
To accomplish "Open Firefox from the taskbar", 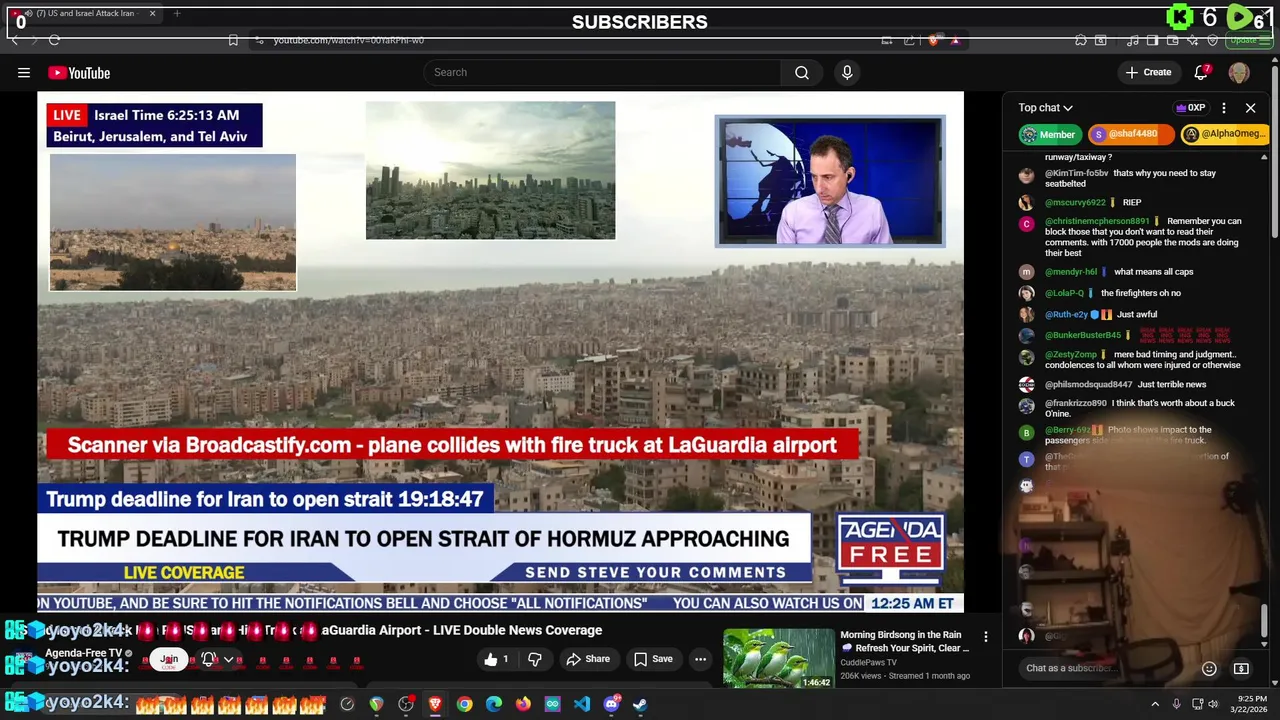I will 523,704.
